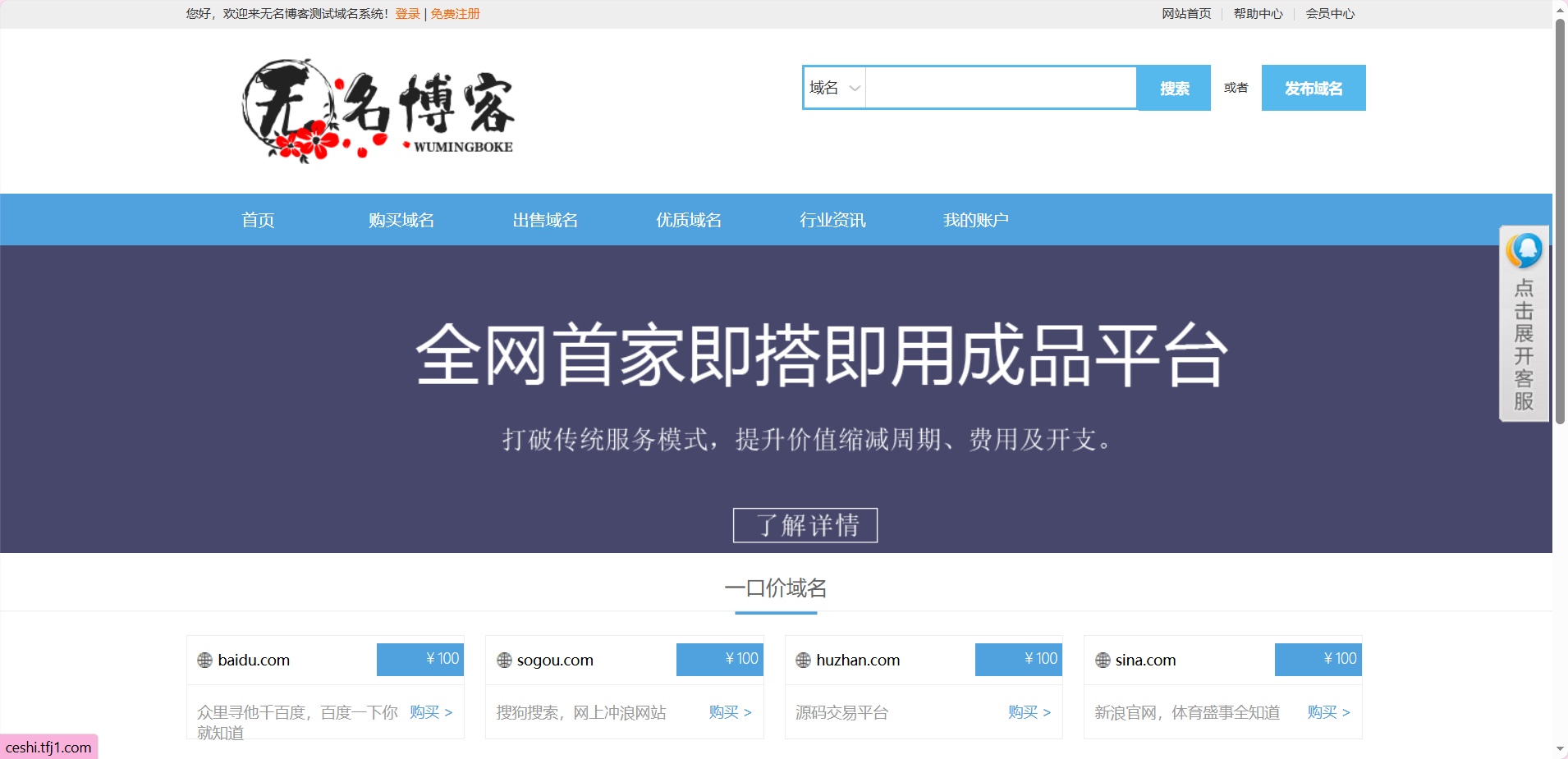Viewport: 1568px width, 759px height.
Task: Open the customer service chat icon
Action: pos(1523,251)
